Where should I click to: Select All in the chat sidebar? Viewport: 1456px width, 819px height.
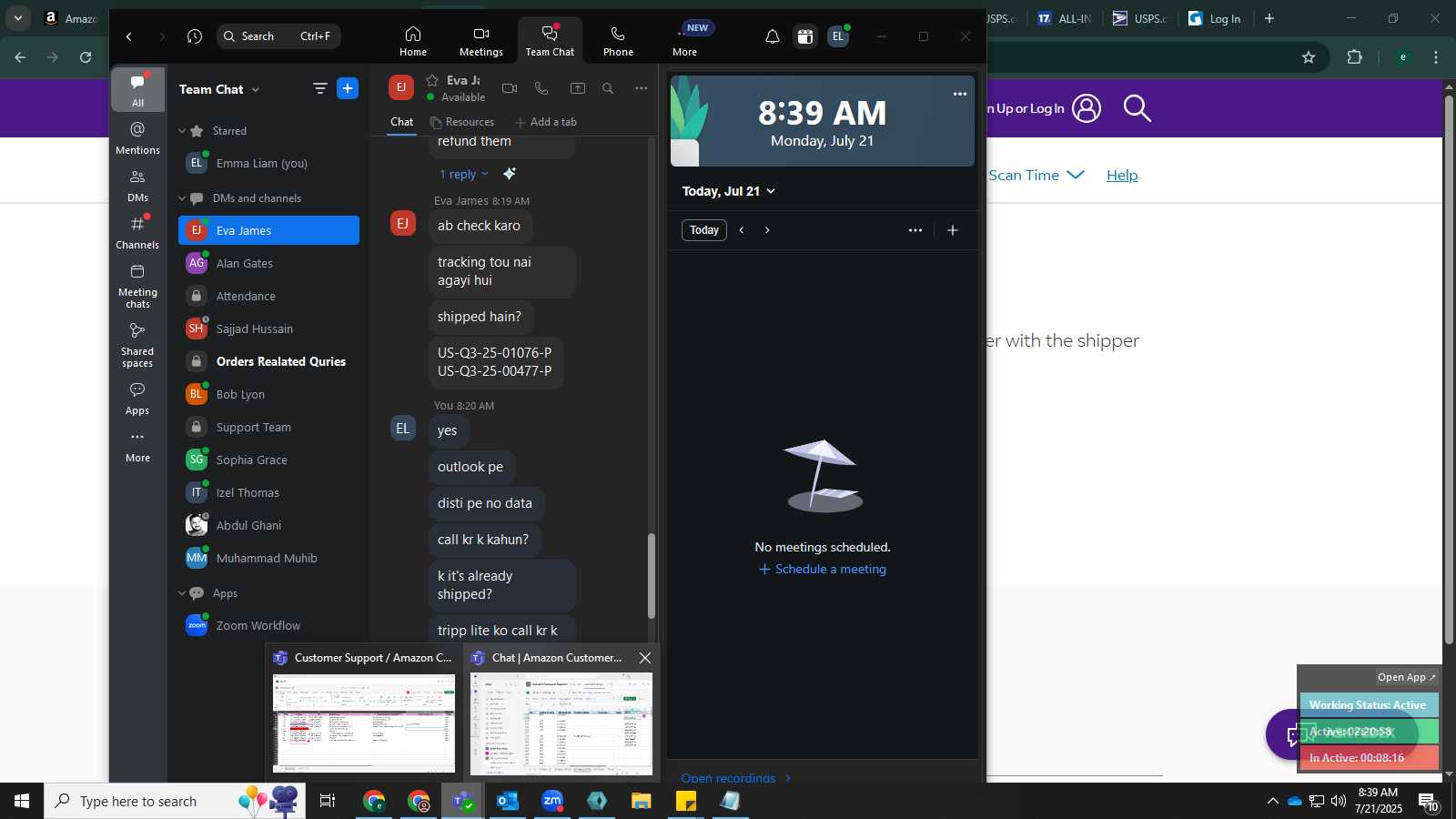[x=137, y=89]
